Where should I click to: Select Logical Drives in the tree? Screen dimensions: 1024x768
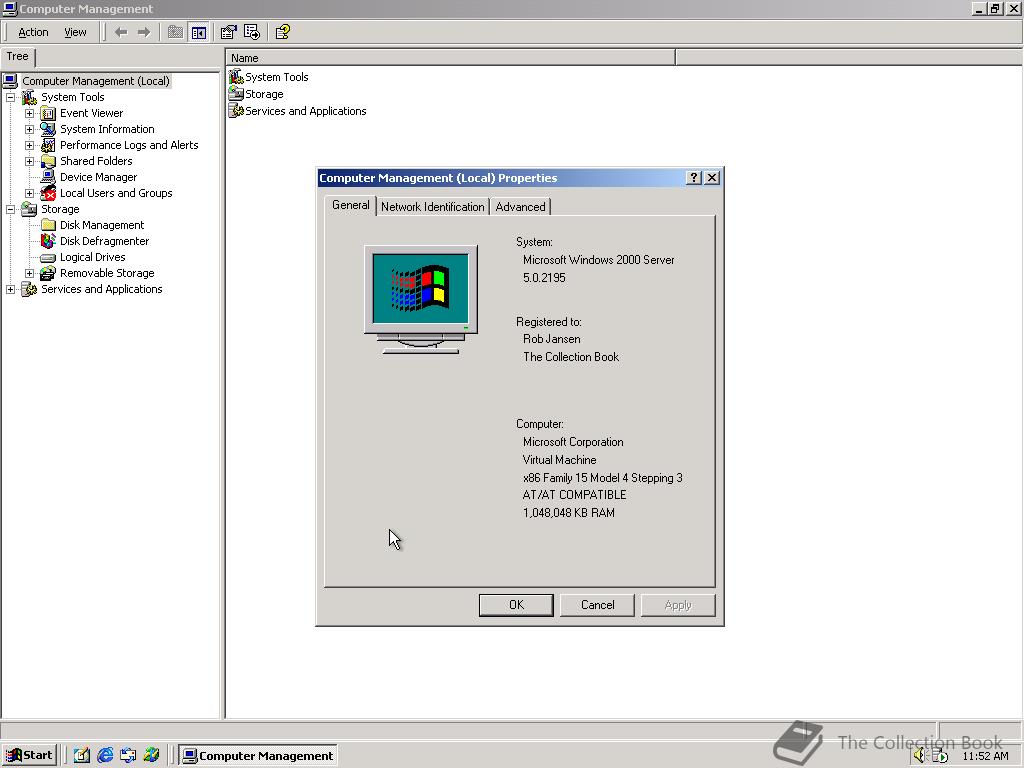tap(92, 257)
